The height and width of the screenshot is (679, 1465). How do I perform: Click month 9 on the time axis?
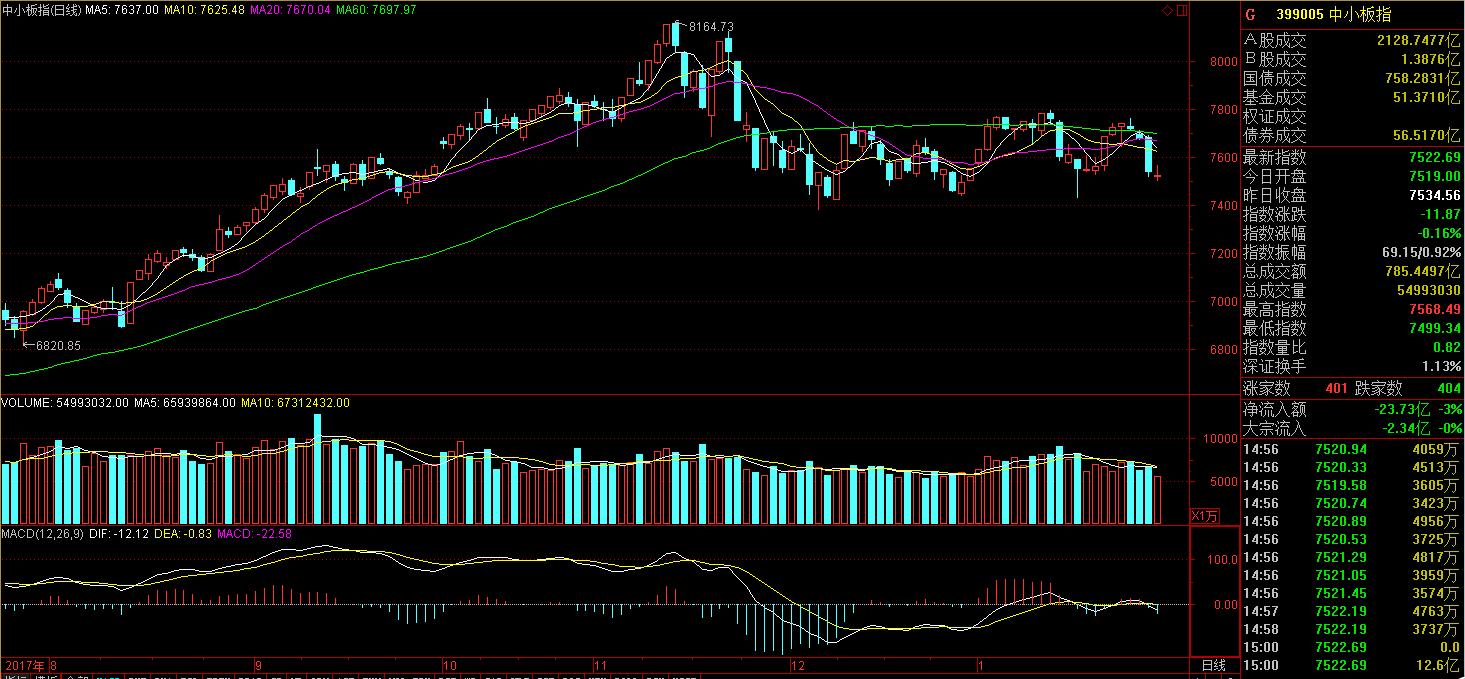pyautogui.click(x=259, y=665)
